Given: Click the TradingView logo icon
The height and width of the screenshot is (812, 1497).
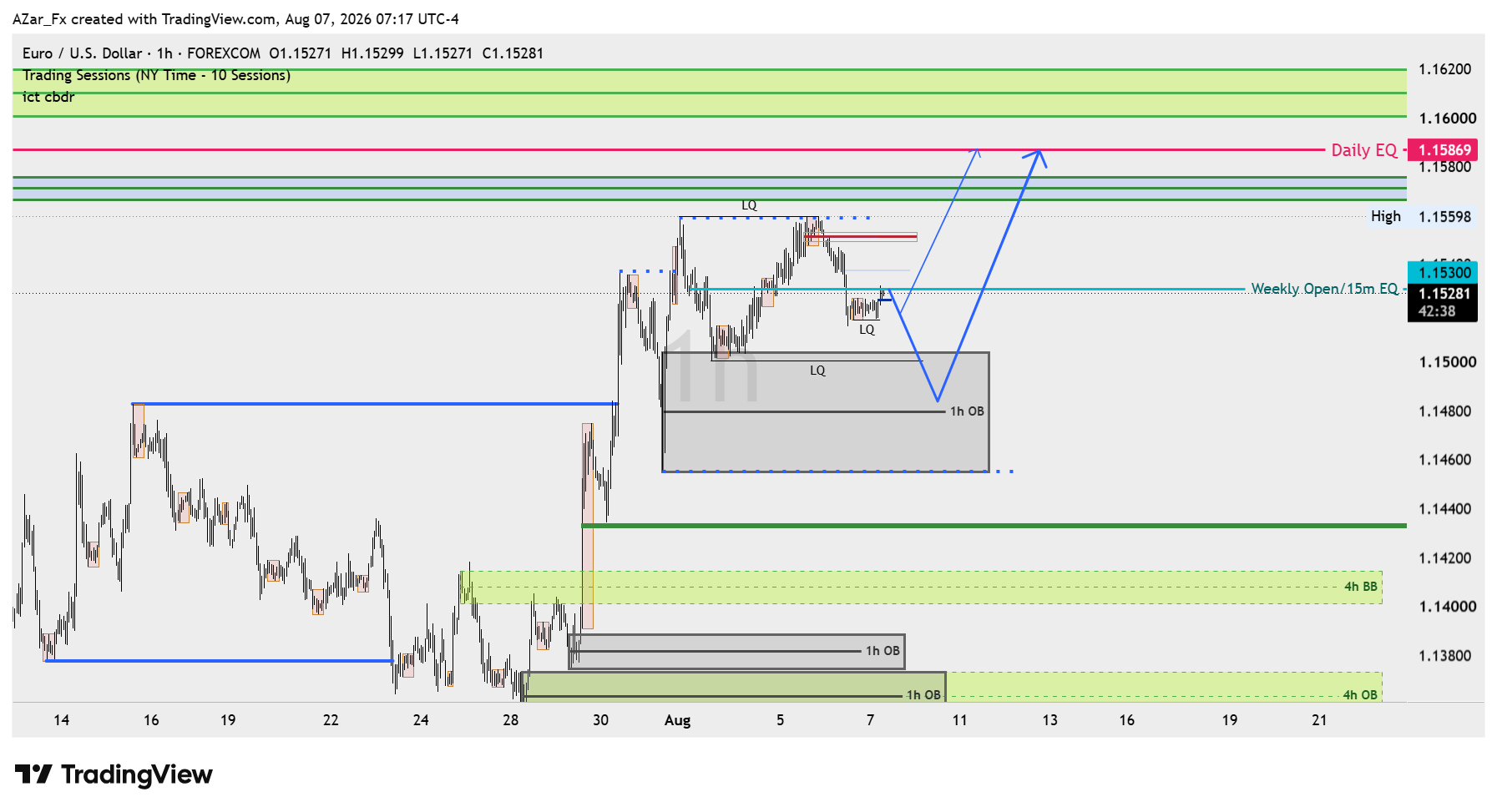Looking at the screenshot, I should 33,774.
